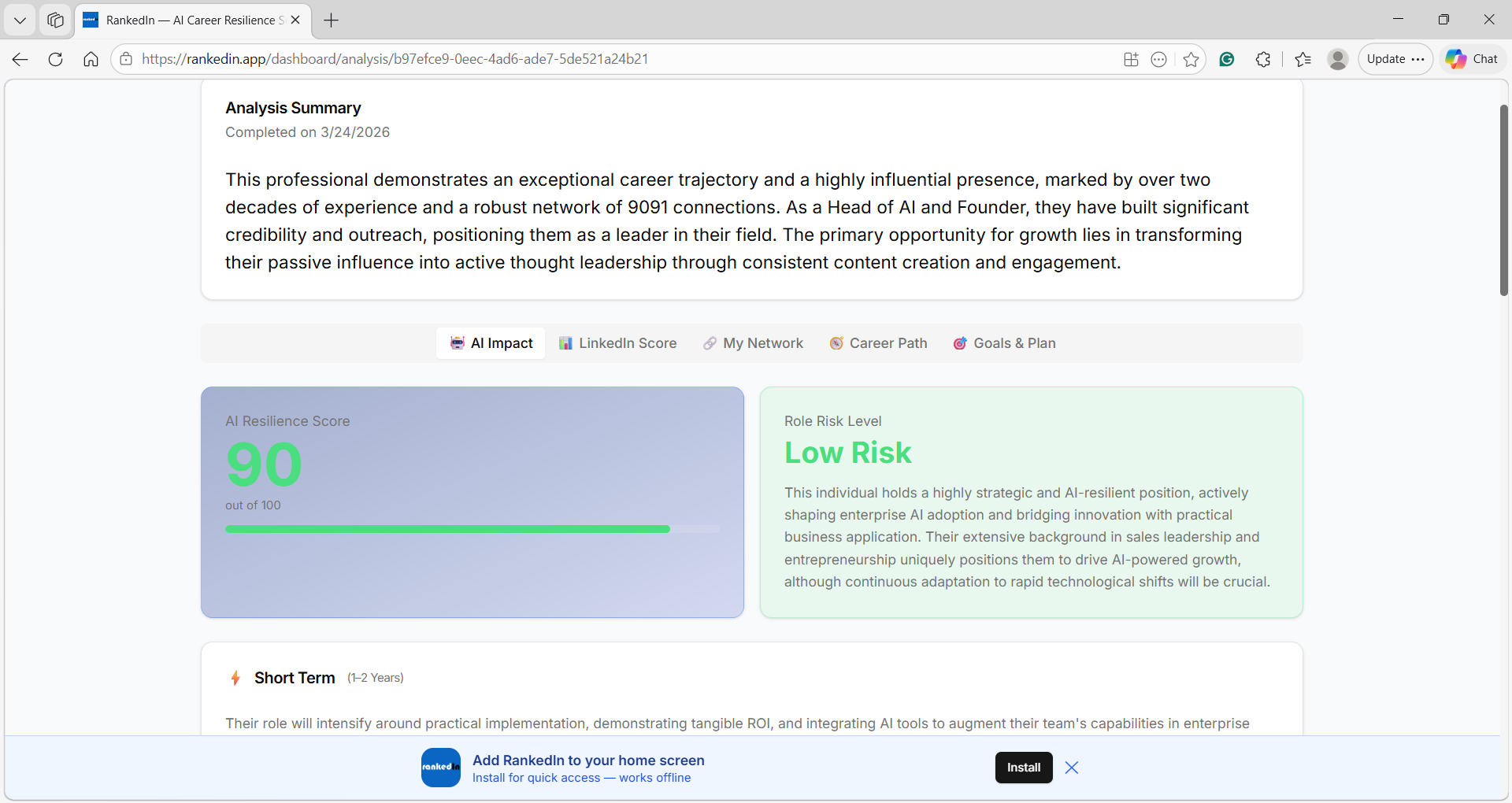Screen dimensions: 1512x803
Task: Click Install for quick access — works offline text
Action: [x=581, y=778]
